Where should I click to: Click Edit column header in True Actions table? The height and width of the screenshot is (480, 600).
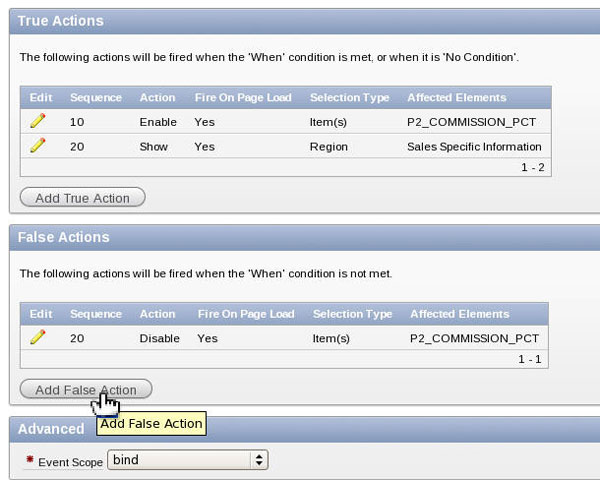(x=40, y=98)
